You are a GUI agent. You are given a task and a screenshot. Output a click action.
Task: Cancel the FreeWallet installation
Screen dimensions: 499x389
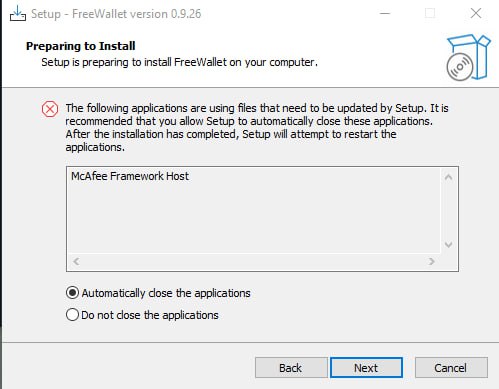coord(451,368)
